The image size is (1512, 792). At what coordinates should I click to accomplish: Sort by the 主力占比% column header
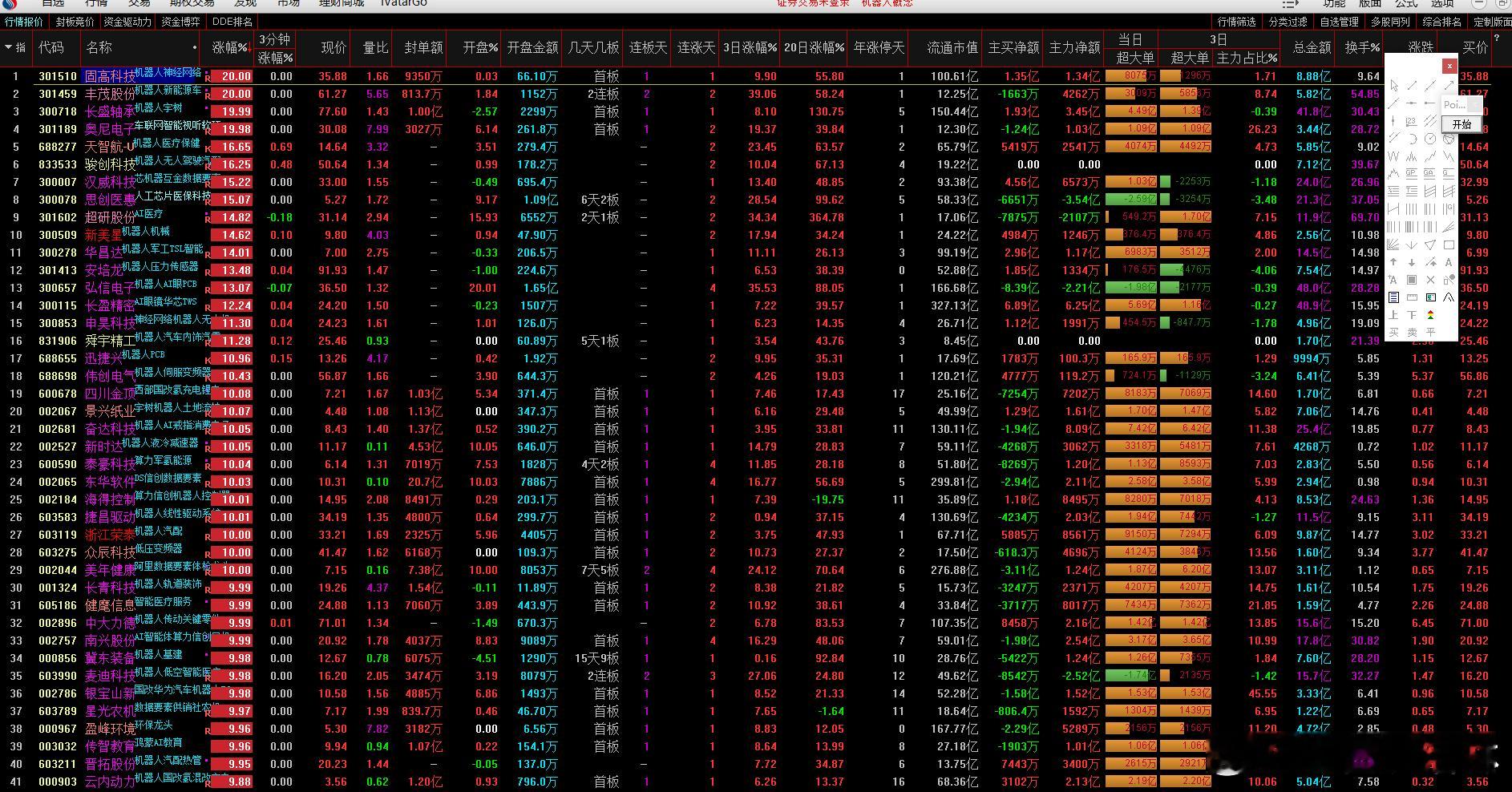[1247, 58]
